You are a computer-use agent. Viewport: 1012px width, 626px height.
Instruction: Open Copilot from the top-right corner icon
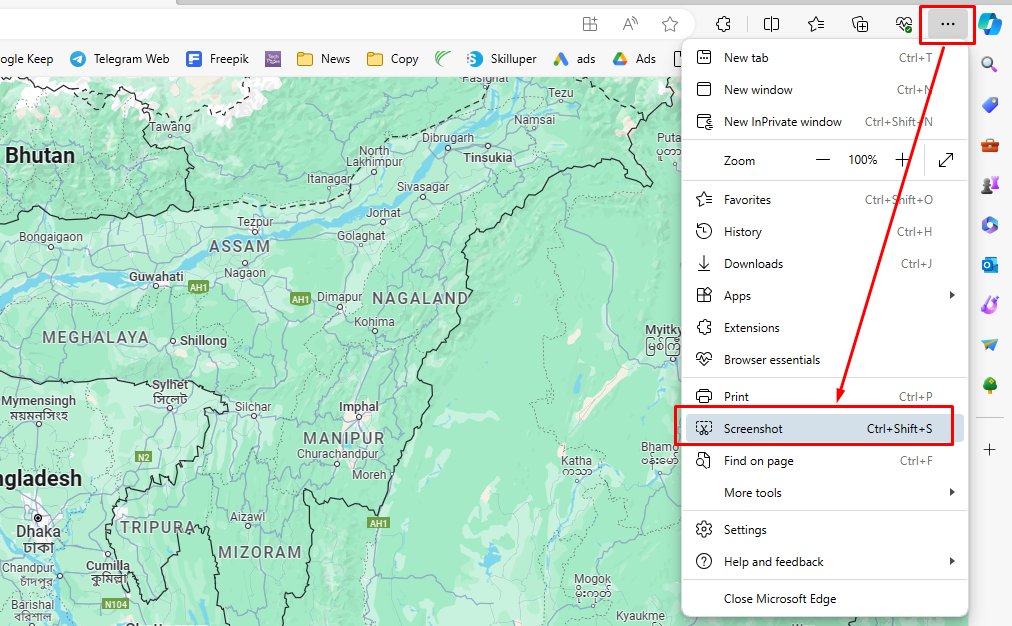point(990,24)
